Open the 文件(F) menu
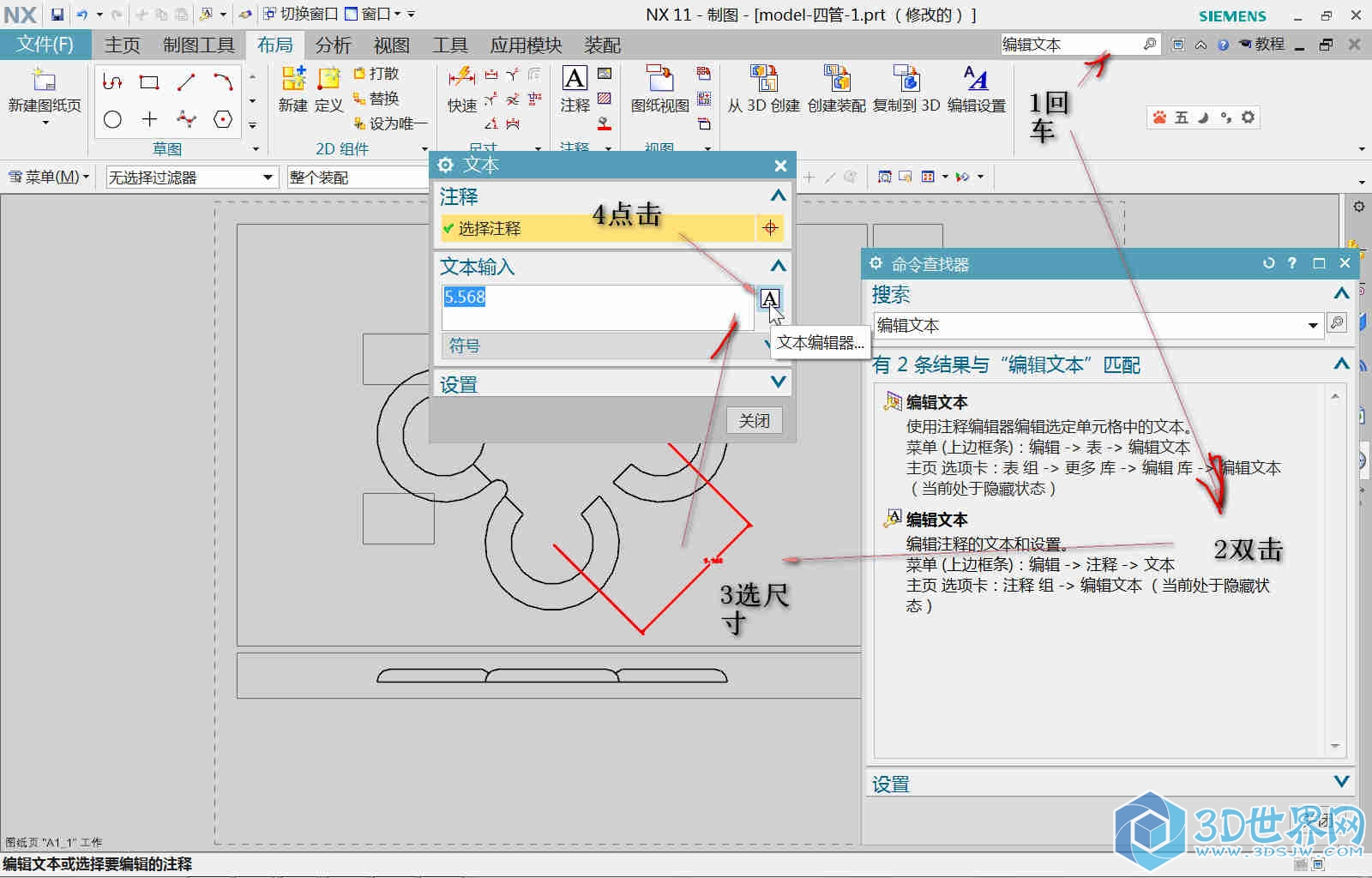Viewport: 1372px width, 878px height. click(x=45, y=45)
